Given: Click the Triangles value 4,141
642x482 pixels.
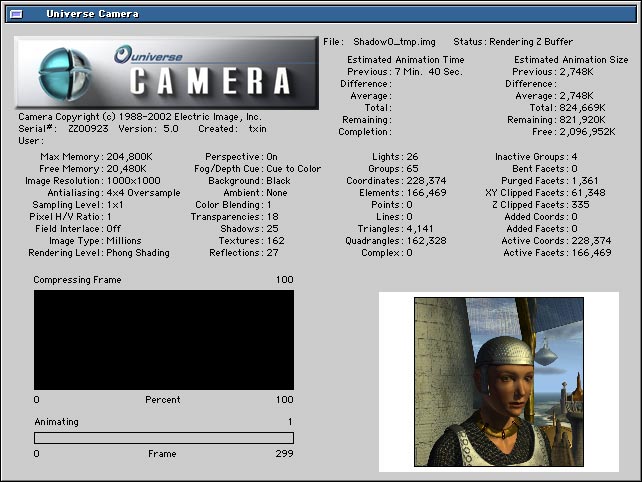Looking at the screenshot, I should (x=420, y=229).
